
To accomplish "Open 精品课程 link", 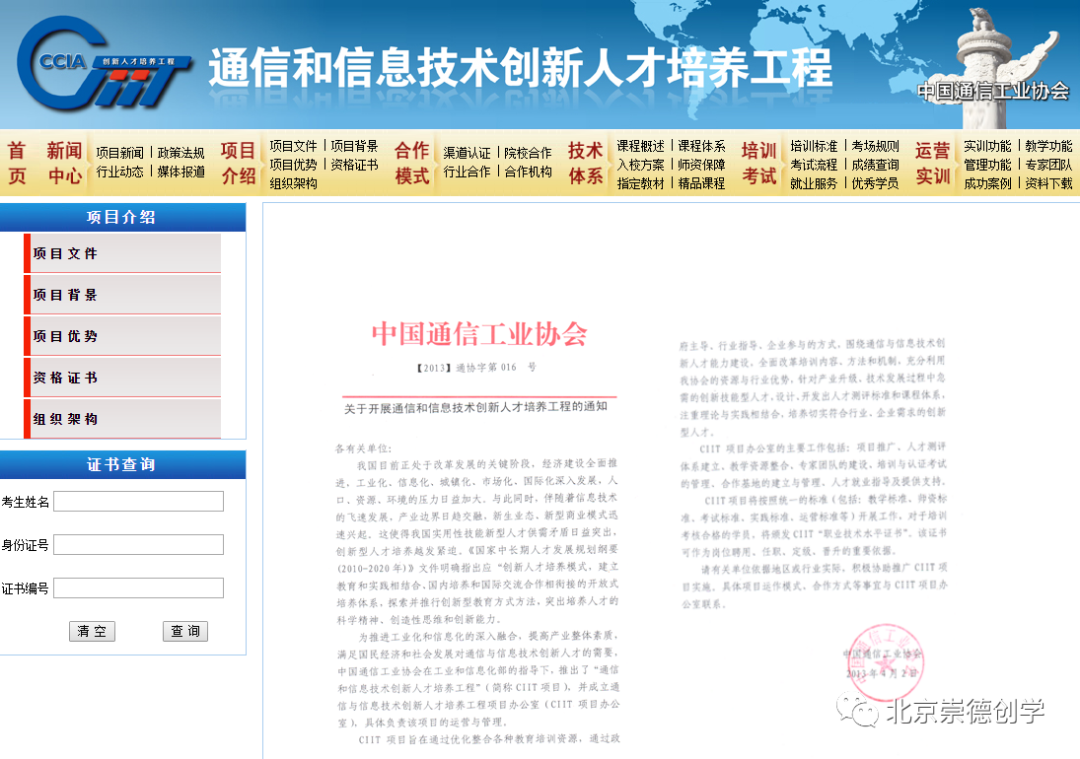I will click(x=702, y=183).
